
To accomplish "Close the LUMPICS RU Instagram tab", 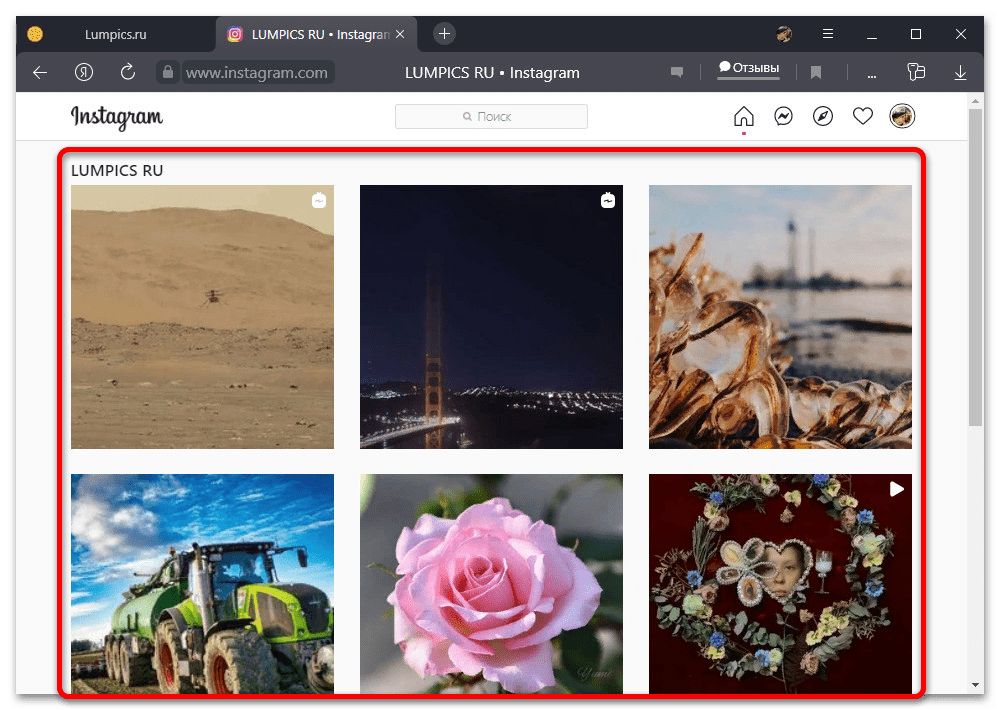I will 402,34.
